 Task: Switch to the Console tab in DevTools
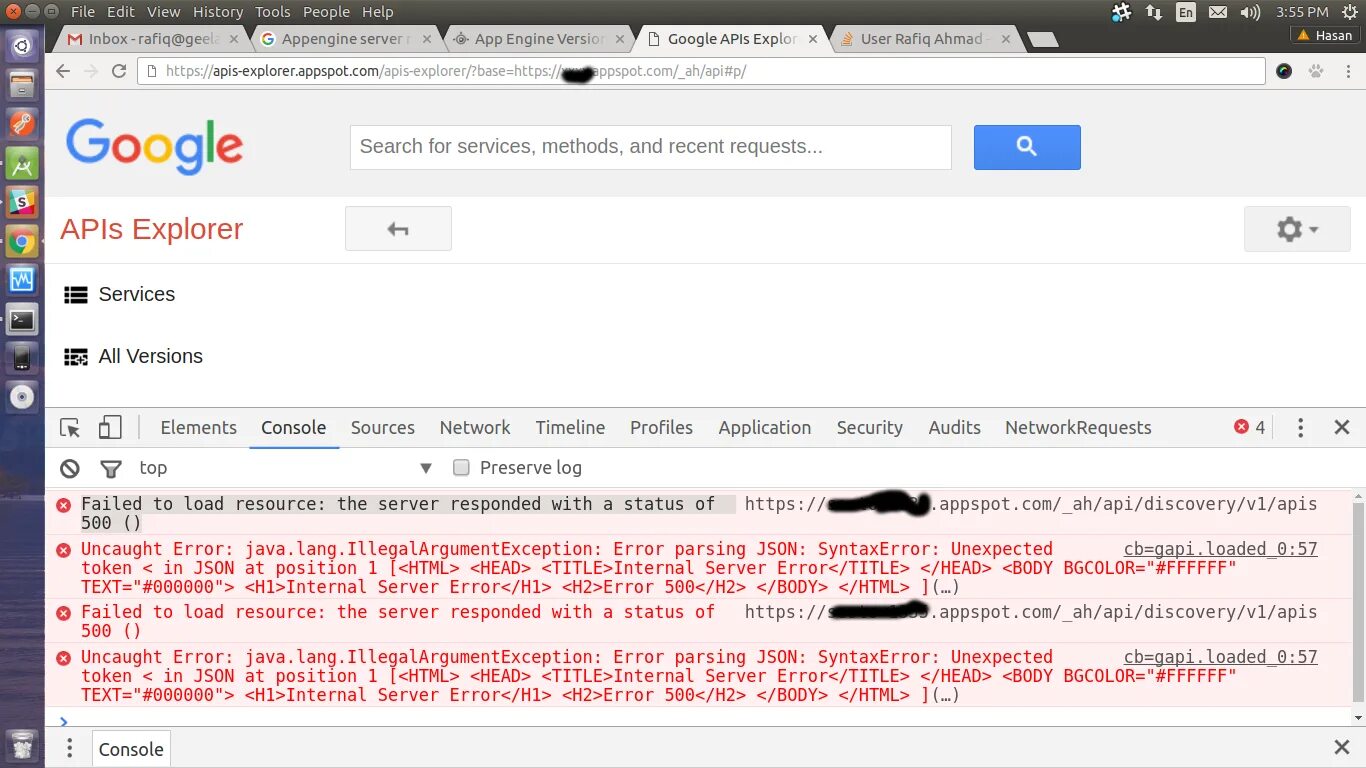point(293,427)
